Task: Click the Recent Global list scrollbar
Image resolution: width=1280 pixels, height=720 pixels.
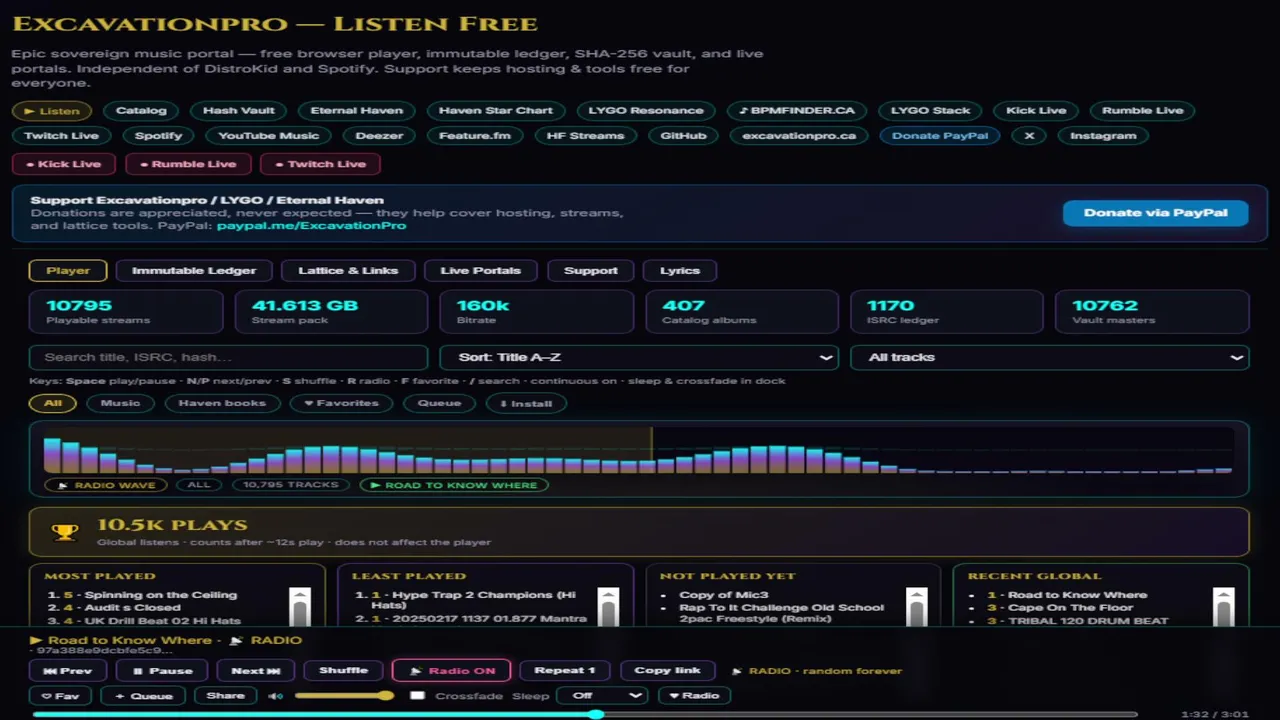Action: [x=1224, y=607]
